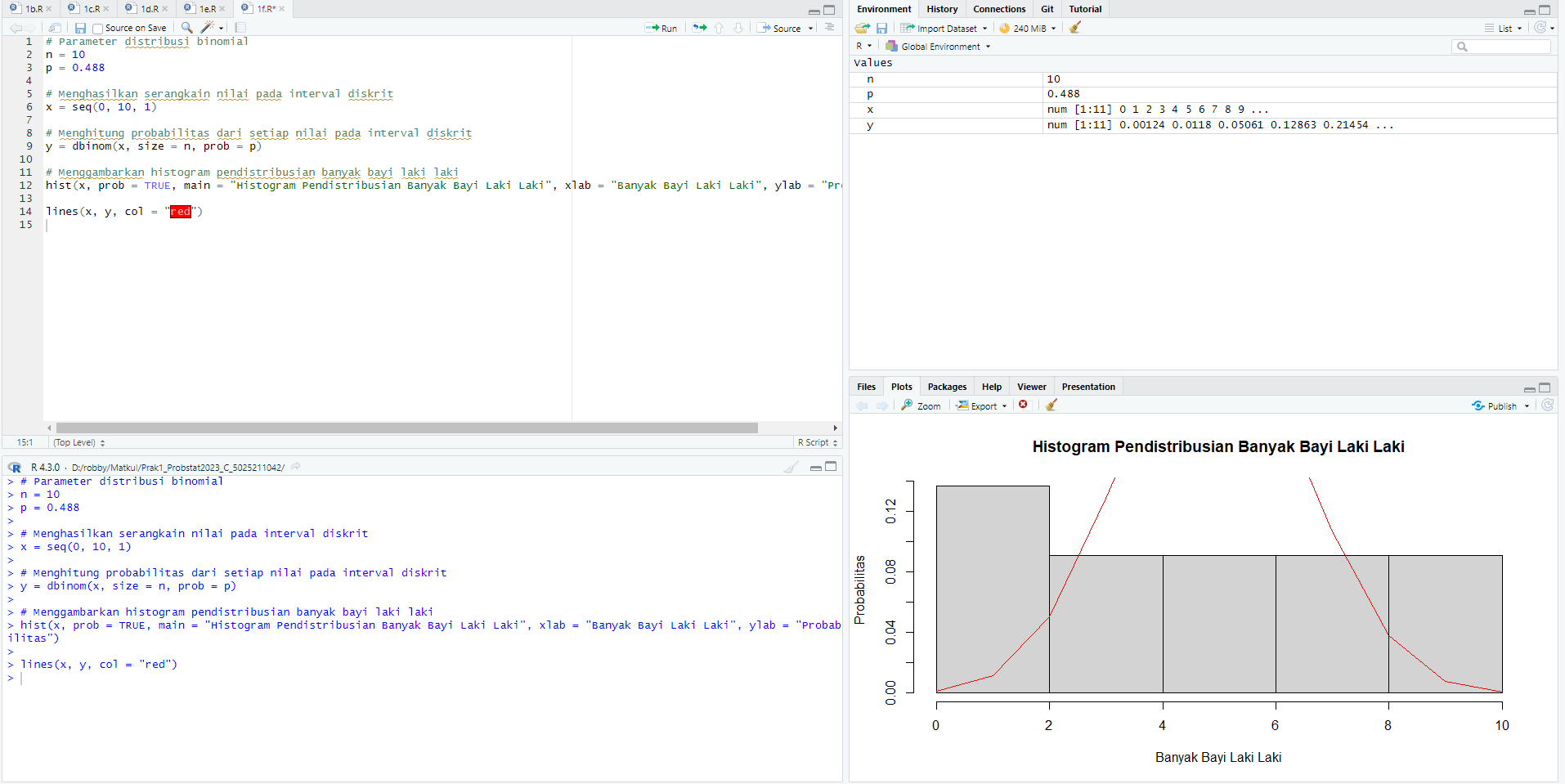Click the code tools magic wand icon
Screen dimensions: 1565x784
(x=208, y=28)
